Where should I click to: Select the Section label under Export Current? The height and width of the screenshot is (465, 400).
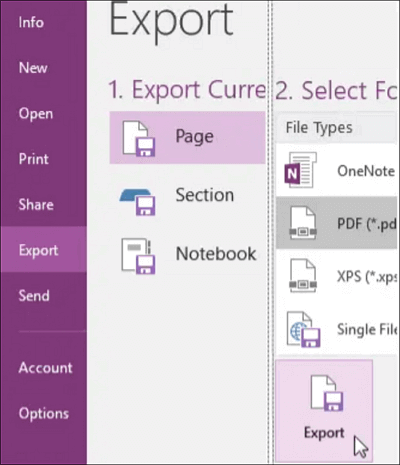(x=204, y=195)
